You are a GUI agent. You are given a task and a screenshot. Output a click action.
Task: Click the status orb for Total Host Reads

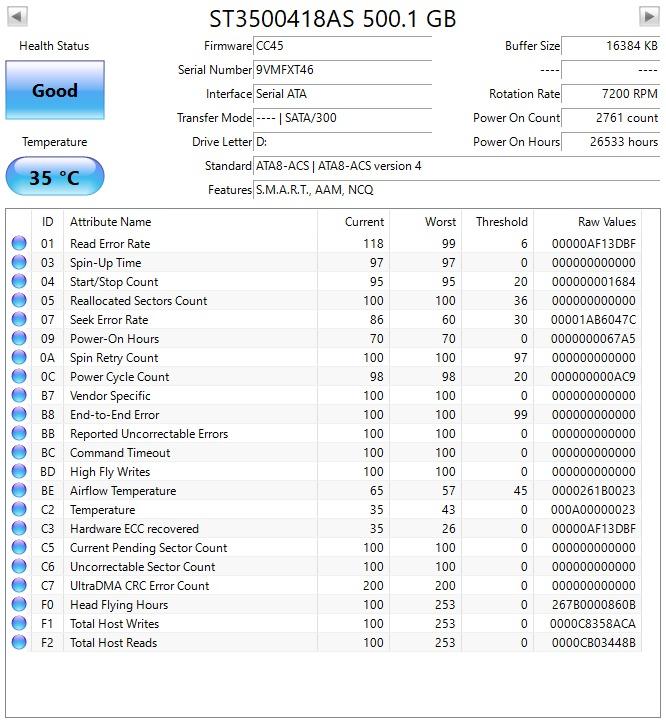pos(19,642)
